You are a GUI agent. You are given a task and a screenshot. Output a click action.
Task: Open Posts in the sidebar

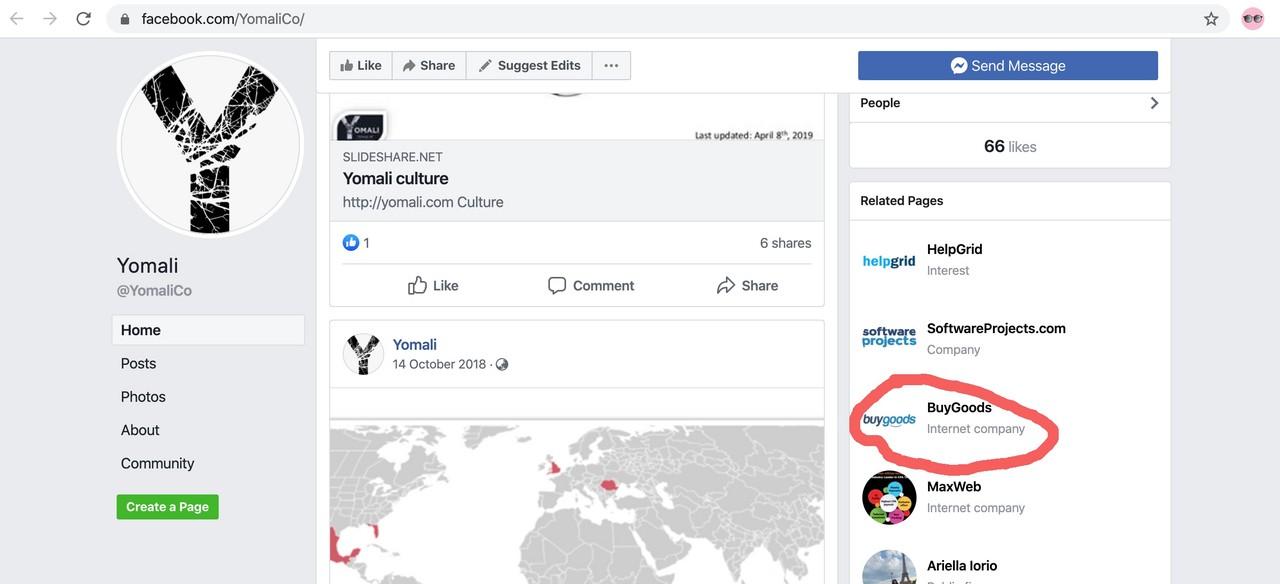click(138, 363)
